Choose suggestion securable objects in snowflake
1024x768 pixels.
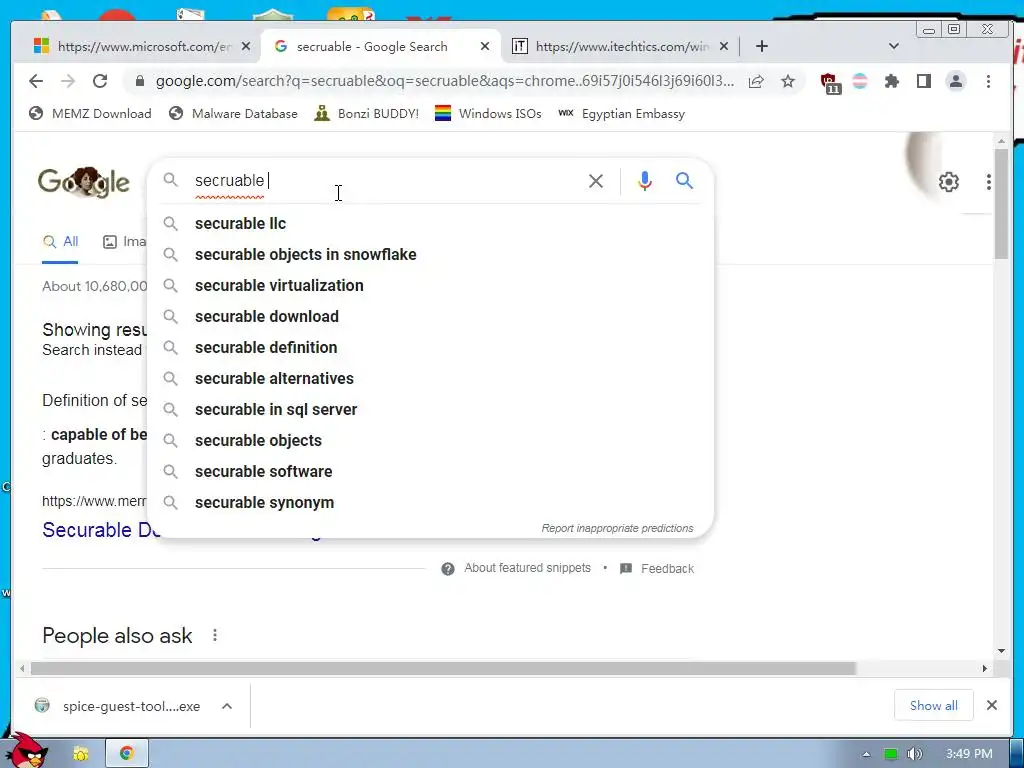(431, 255)
